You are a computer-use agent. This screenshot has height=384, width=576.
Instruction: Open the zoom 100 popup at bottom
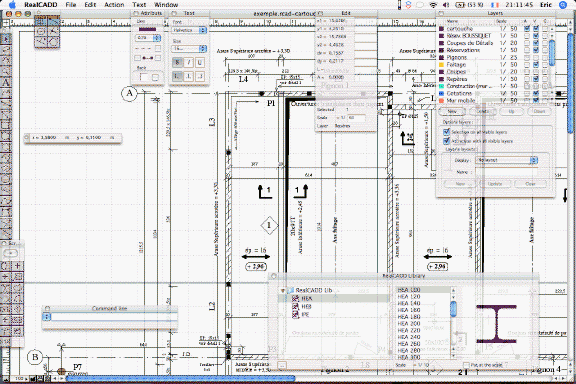click(19, 378)
